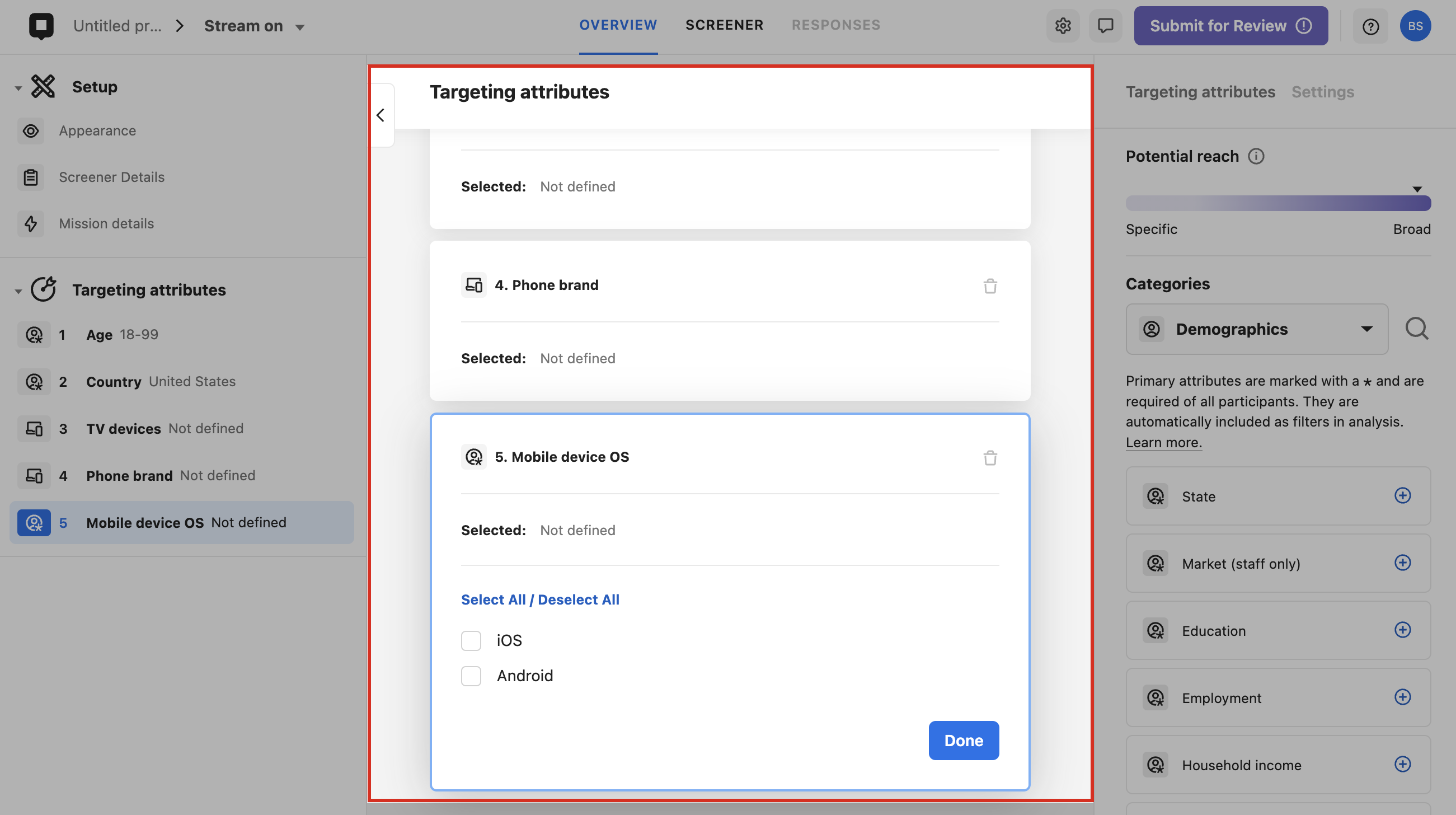The width and height of the screenshot is (1456, 815).
Task: Check the Android checkbox
Action: coord(471,676)
